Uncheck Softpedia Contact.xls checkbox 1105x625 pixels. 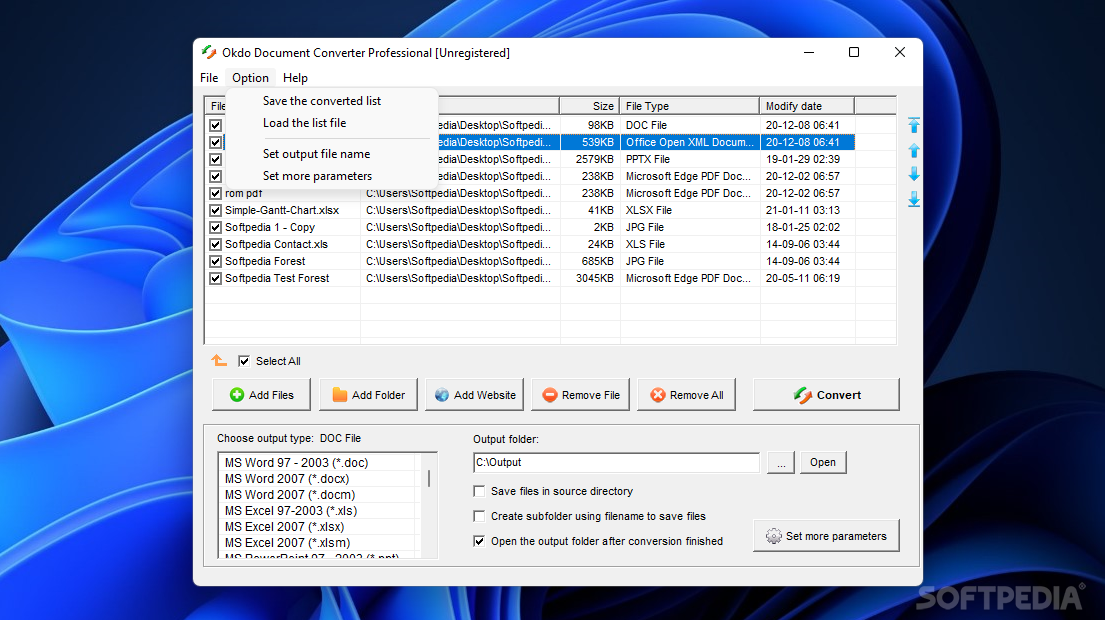click(x=216, y=245)
